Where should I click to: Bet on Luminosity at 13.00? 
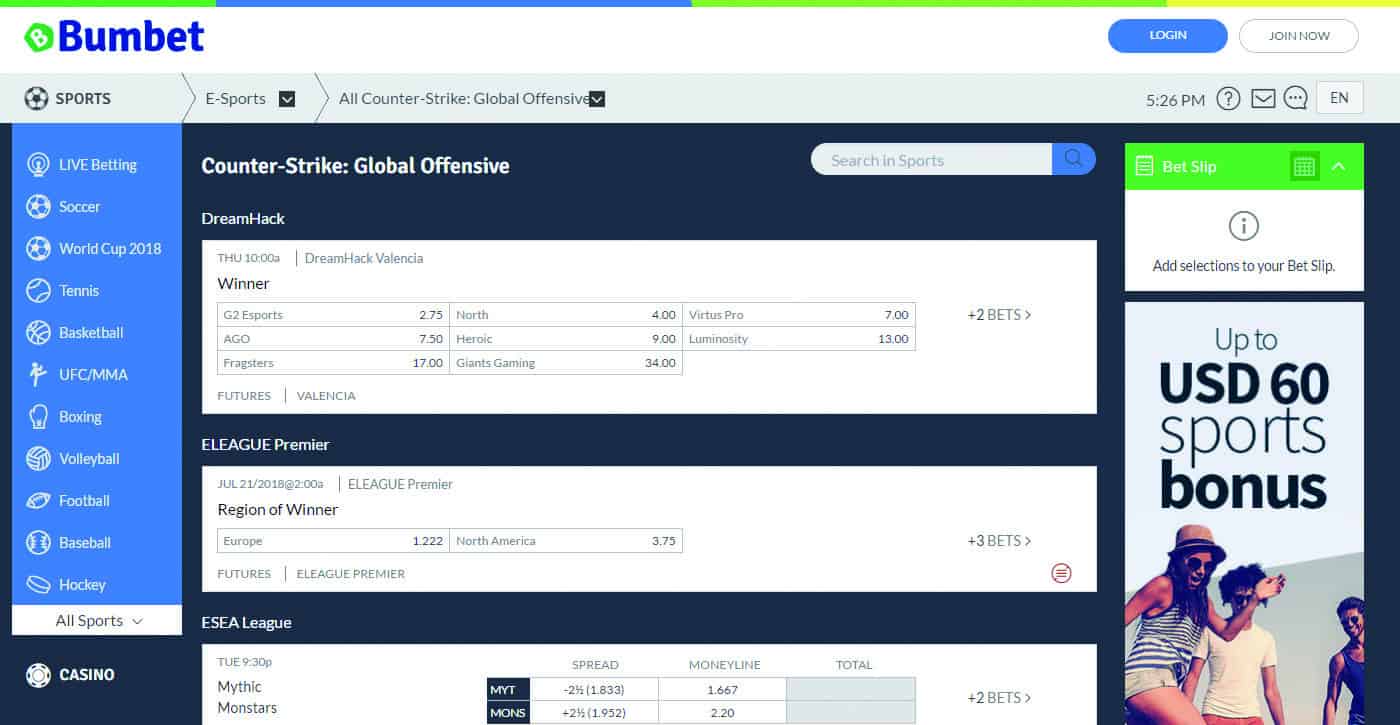point(799,339)
